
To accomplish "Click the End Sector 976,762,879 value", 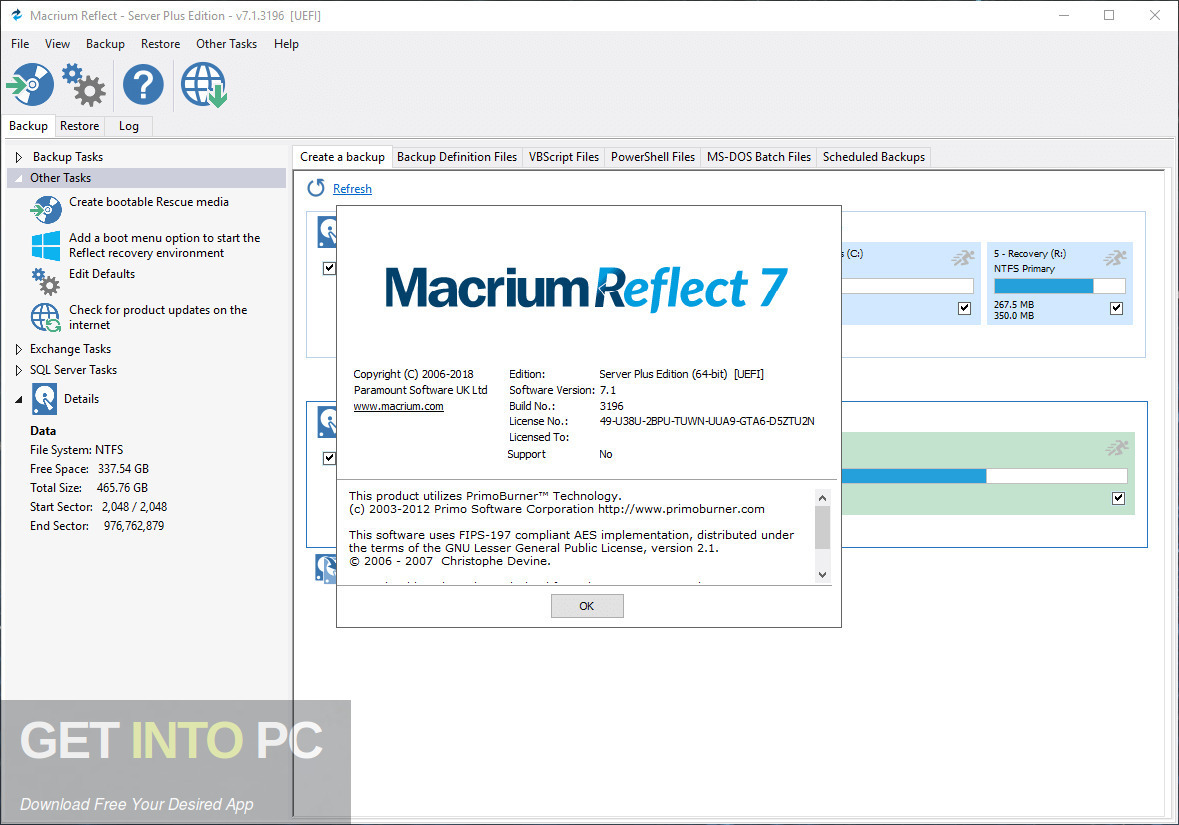I will point(134,526).
